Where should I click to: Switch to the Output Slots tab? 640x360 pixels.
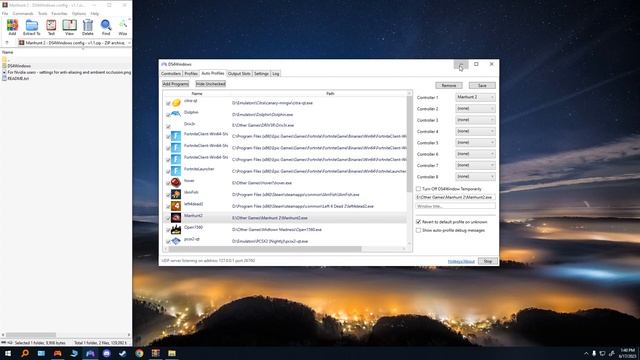click(239, 73)
